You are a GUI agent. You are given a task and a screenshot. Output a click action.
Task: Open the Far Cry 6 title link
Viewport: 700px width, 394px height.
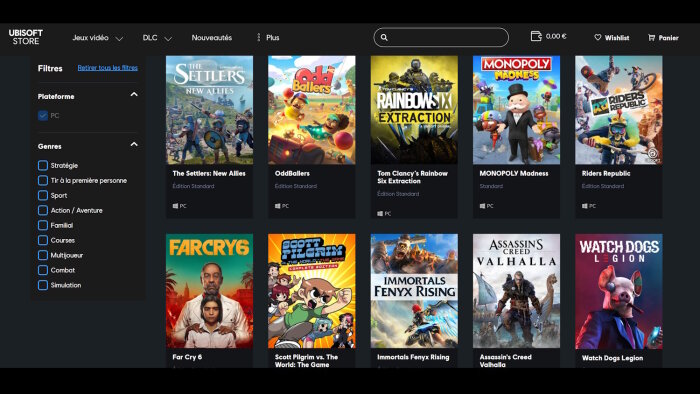187,357
